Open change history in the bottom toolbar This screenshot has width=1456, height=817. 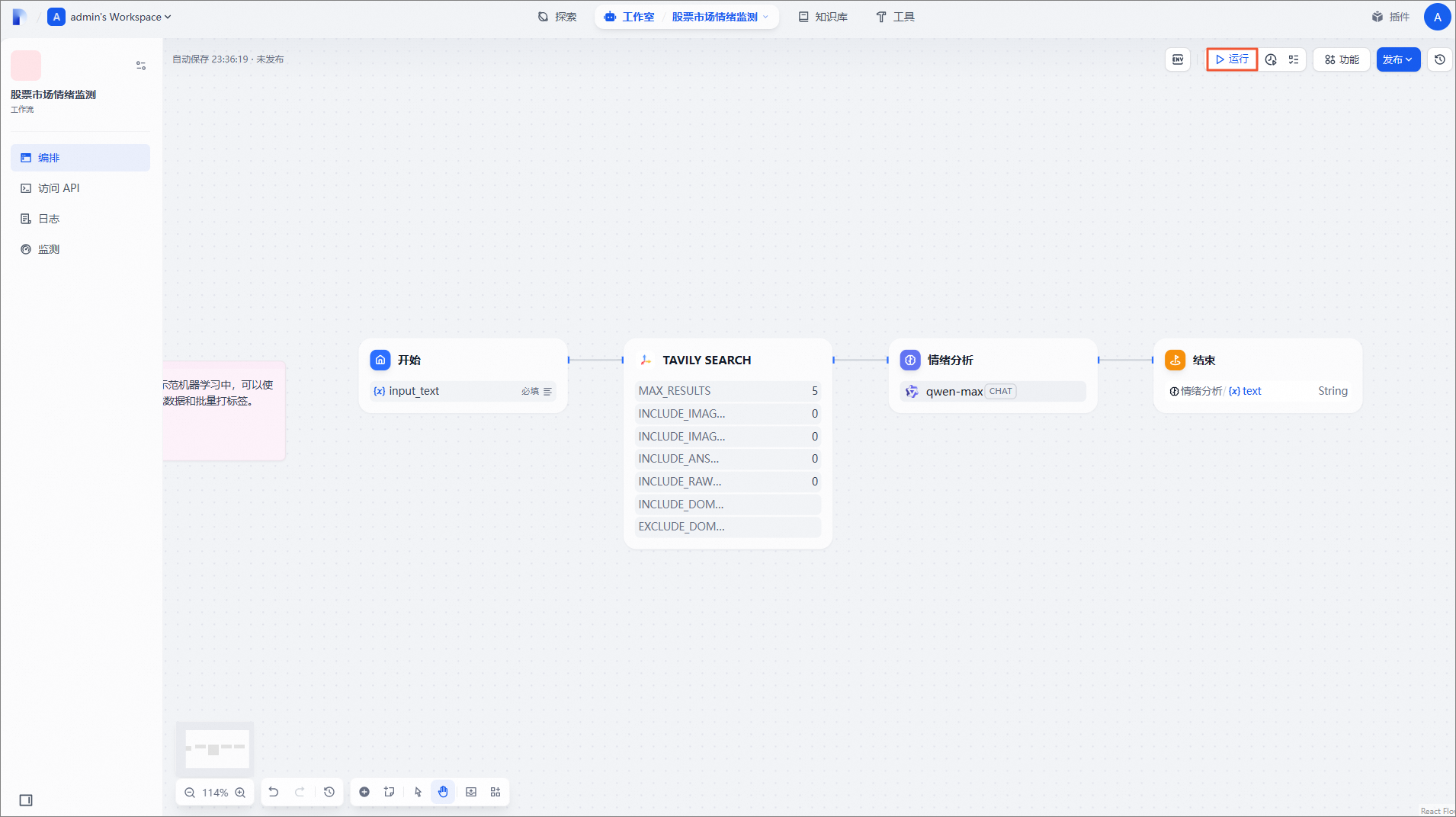pyautogui.click(x=329, y=792)
